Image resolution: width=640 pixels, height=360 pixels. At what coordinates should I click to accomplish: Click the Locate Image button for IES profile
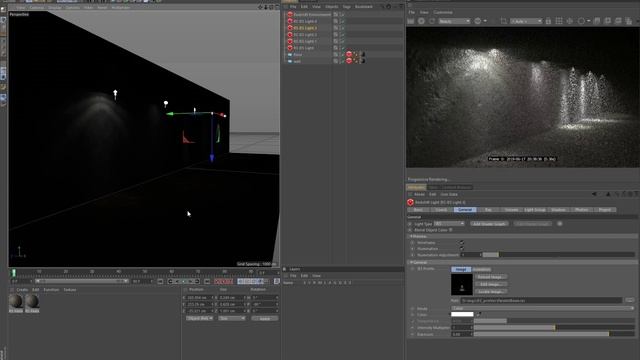[490, 291]
